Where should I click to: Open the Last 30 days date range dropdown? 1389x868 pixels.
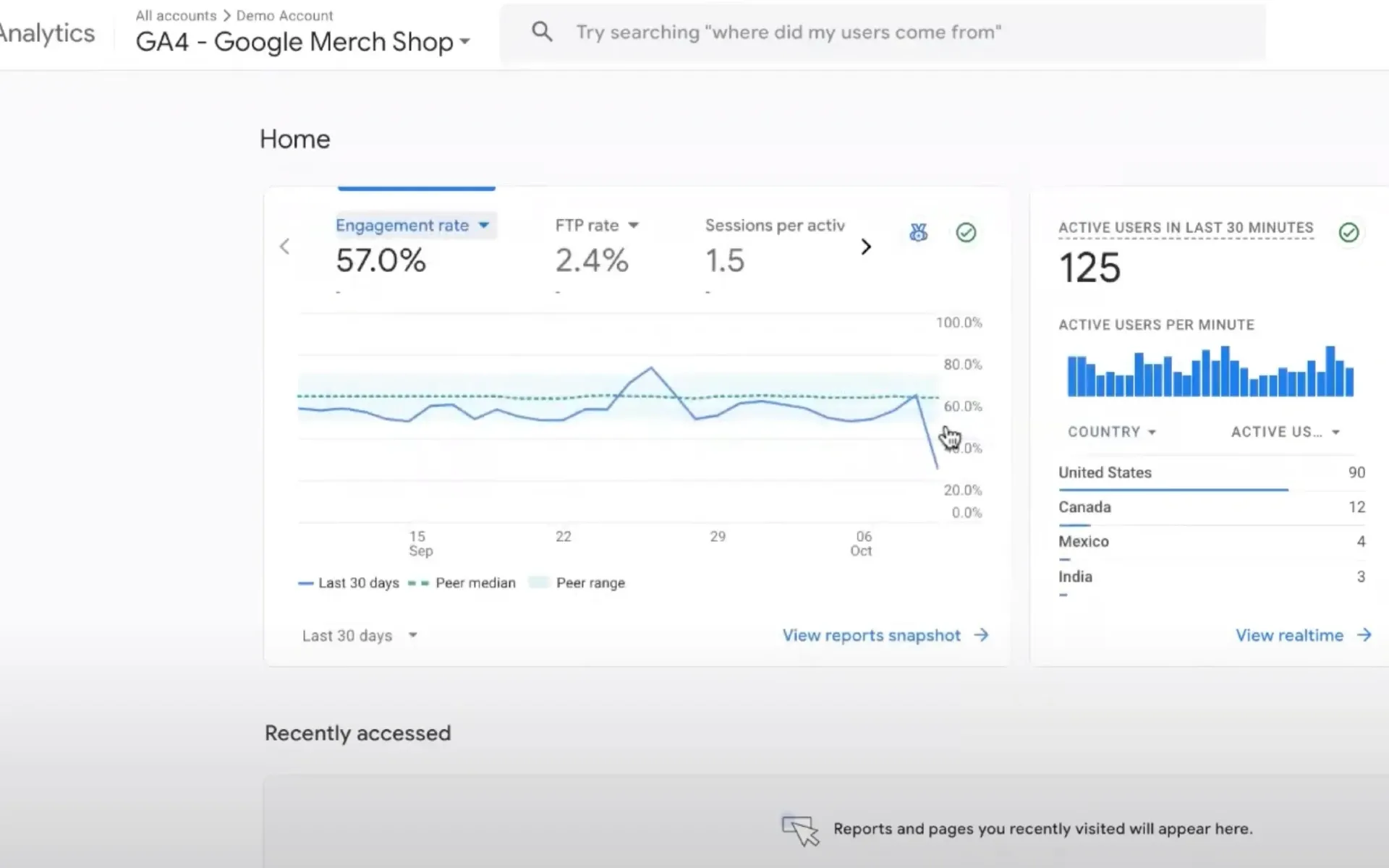pos(358,635)
